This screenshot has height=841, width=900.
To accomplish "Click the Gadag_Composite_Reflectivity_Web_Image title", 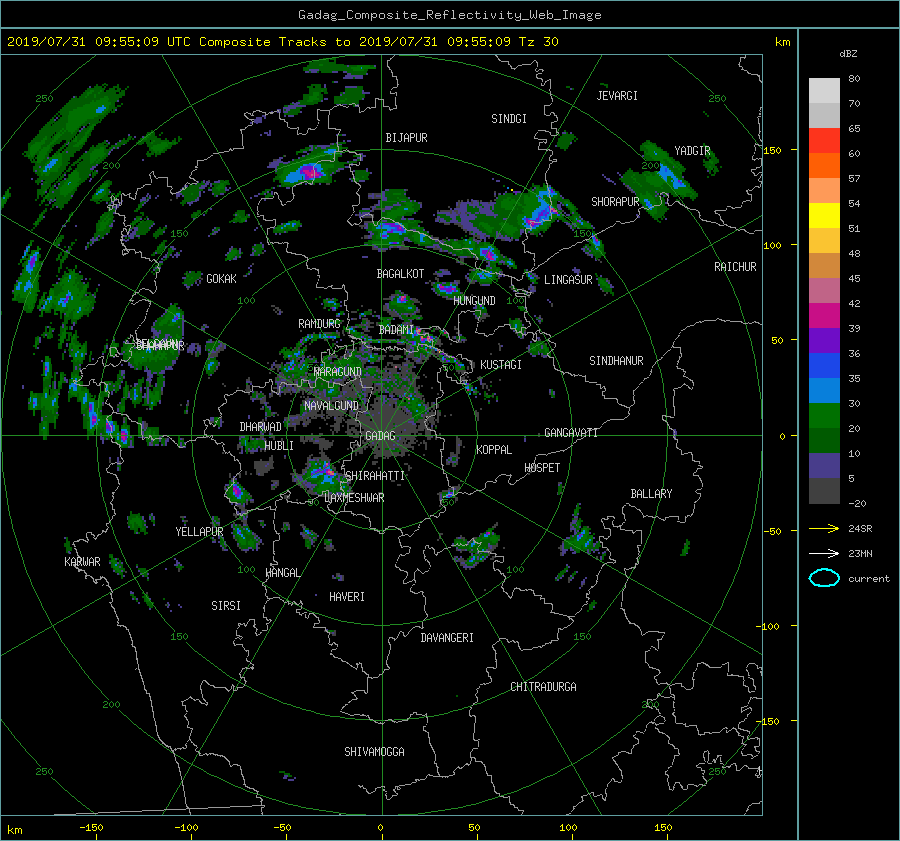I will click(449, 15).
